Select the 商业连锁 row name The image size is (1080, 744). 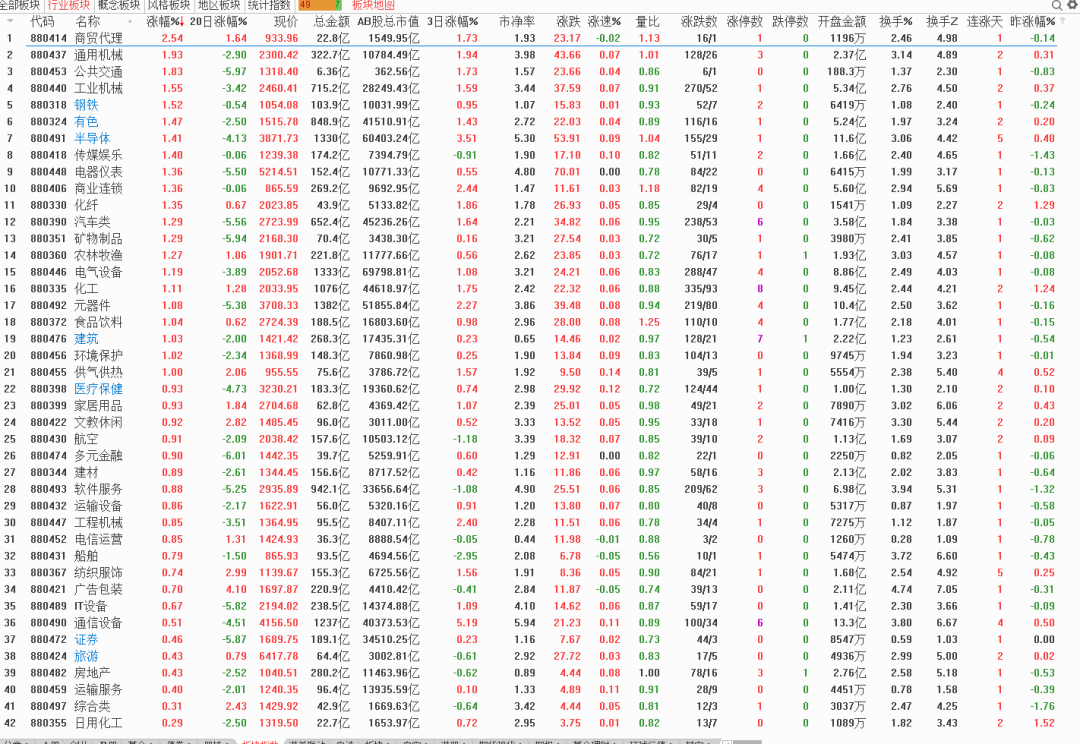[x=98, y=188]
